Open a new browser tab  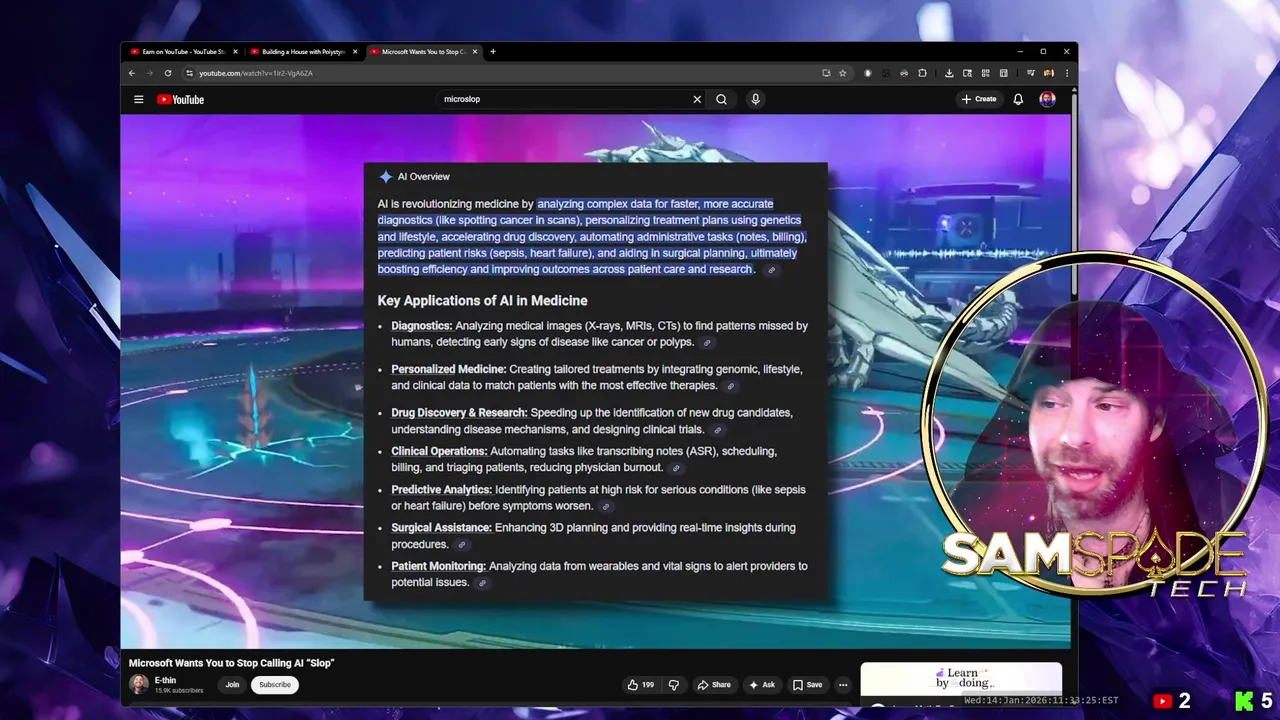(x=493, y=52)
